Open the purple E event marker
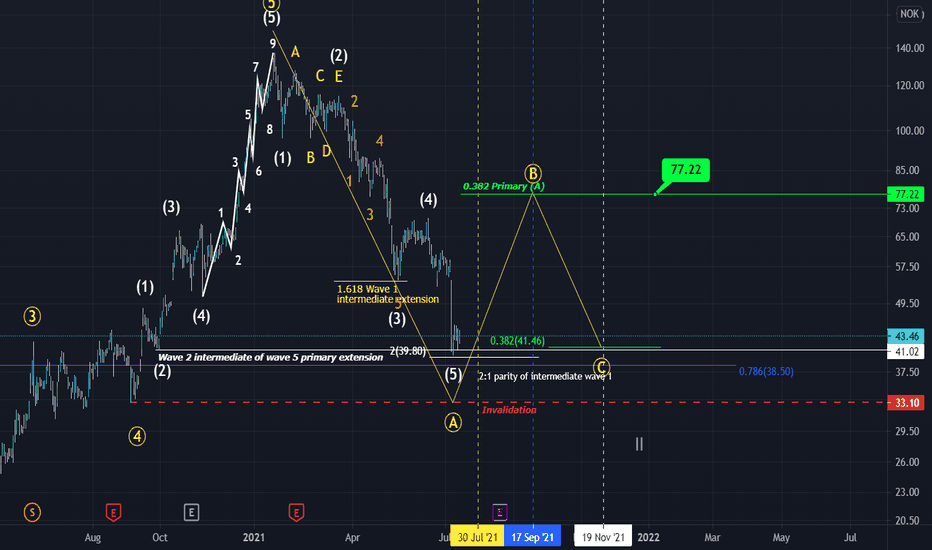The height and width of the screenshot is (550, 932). pos(500,512)
